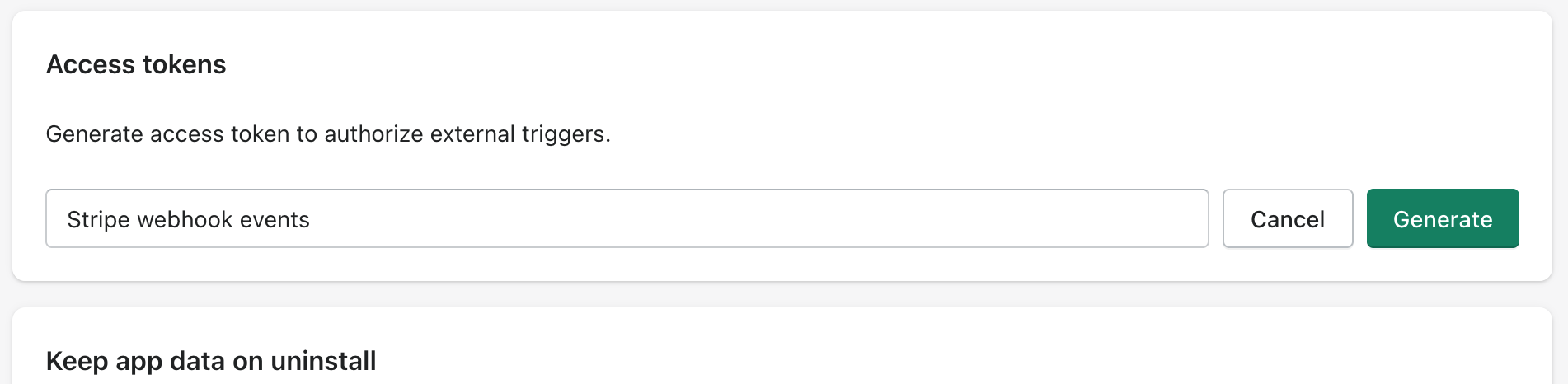
Task: Generate the Stripe webhook events token
Action: pos(1443,218)
